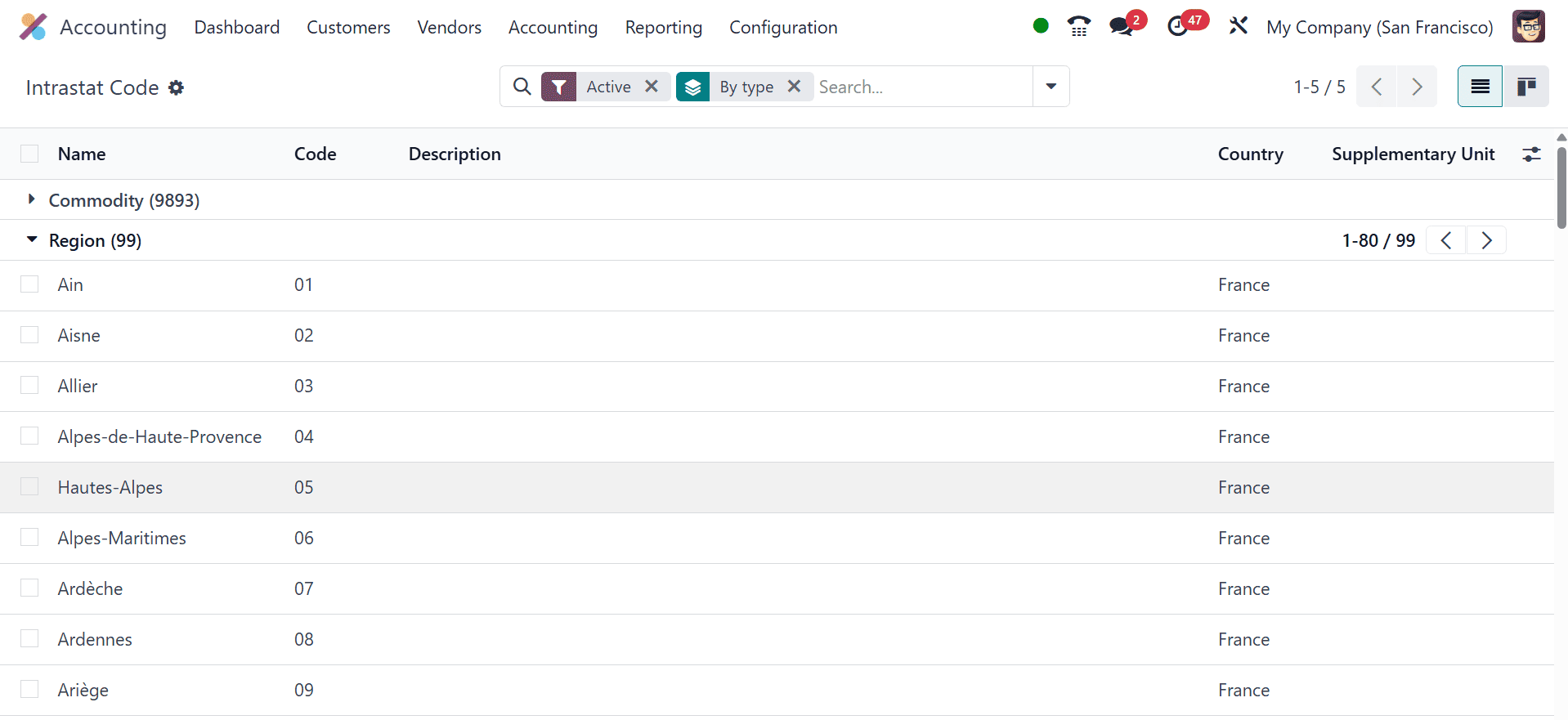Open the developer tools wrench icon
This screenshot has width=1568, height=720.
tap(1239, 26)
